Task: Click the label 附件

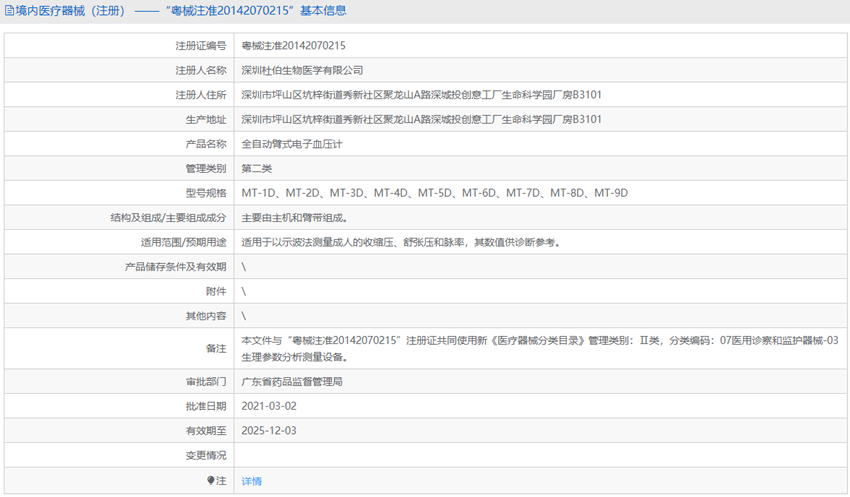Action: coord(216,292)
